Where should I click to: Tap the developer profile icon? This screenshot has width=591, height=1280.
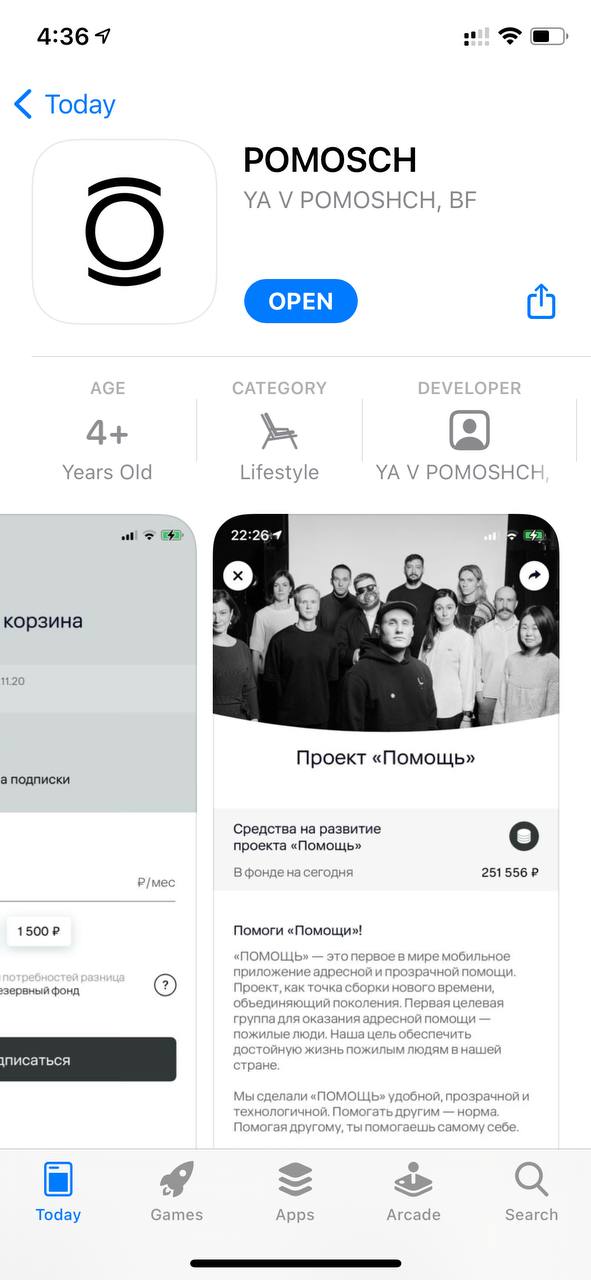[469, 431]
